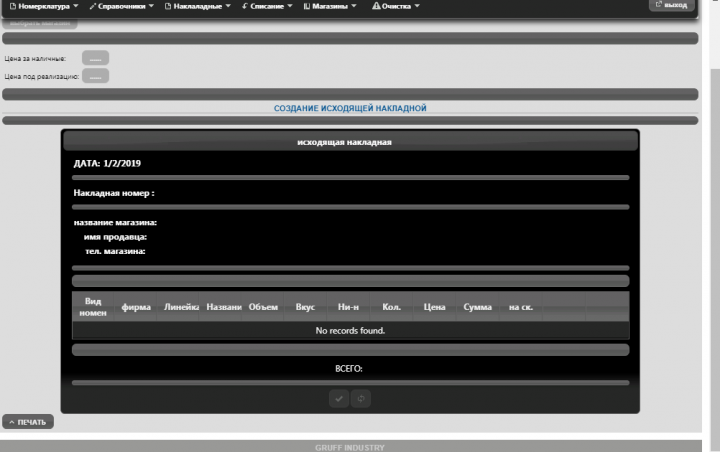The width and height of the screenshot is (720, 452).
Task: Click the document icon beside Номенклатура
Action: pos(13,6)
